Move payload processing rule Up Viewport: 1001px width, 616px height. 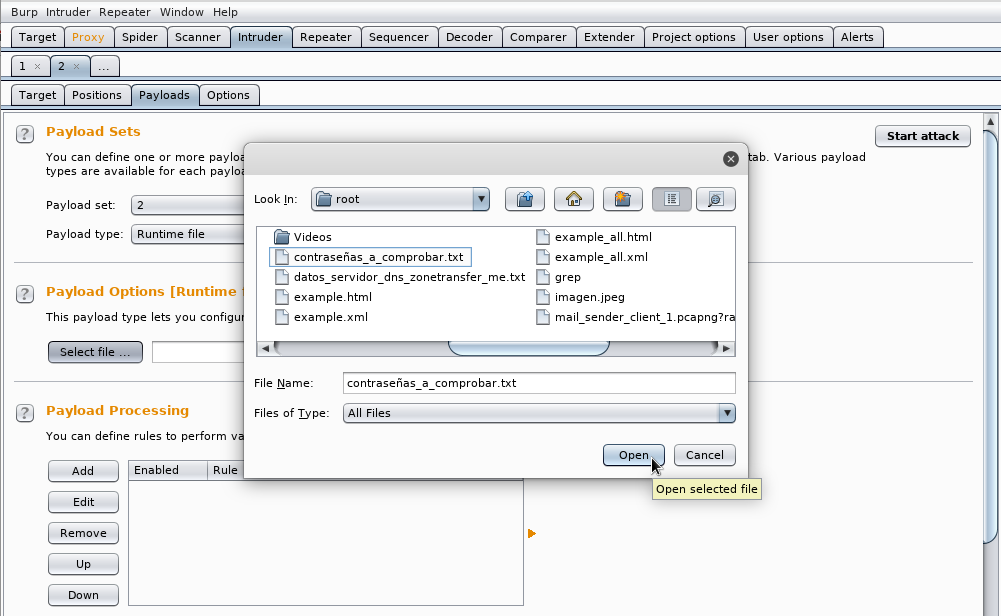pyautogui.click(x=83, y=564)
